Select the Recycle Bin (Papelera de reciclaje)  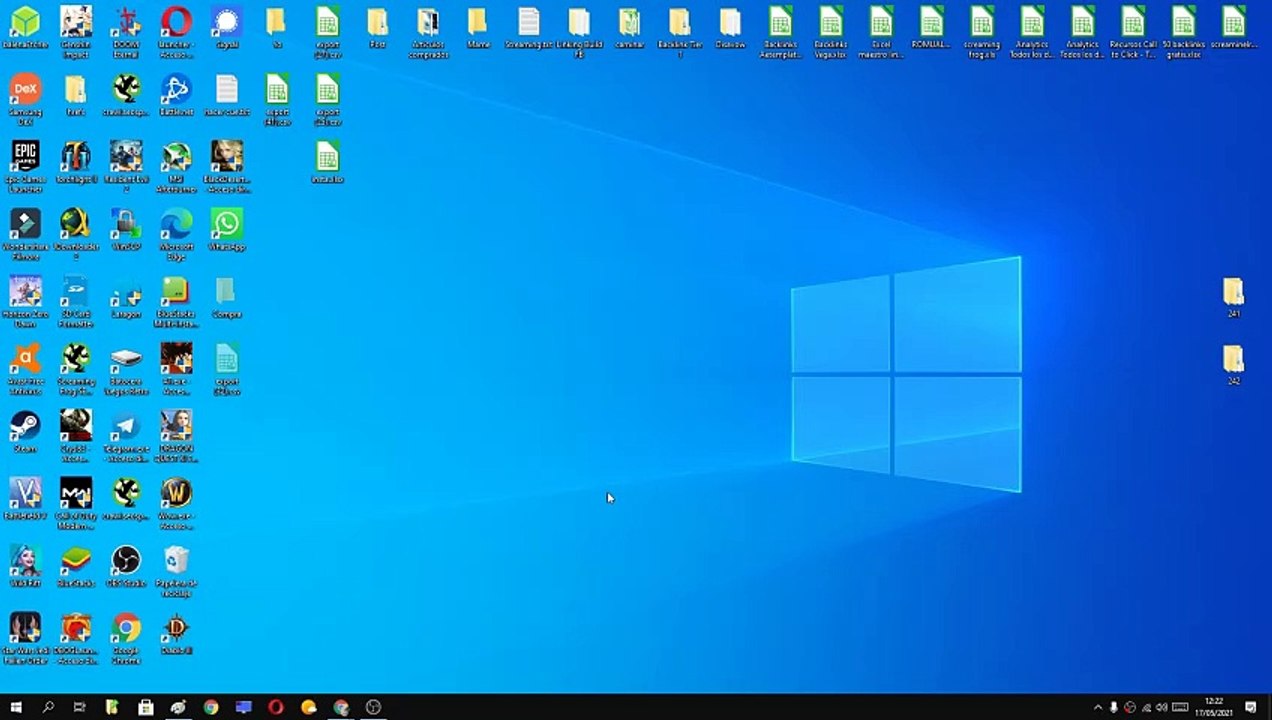coord(177,570)
